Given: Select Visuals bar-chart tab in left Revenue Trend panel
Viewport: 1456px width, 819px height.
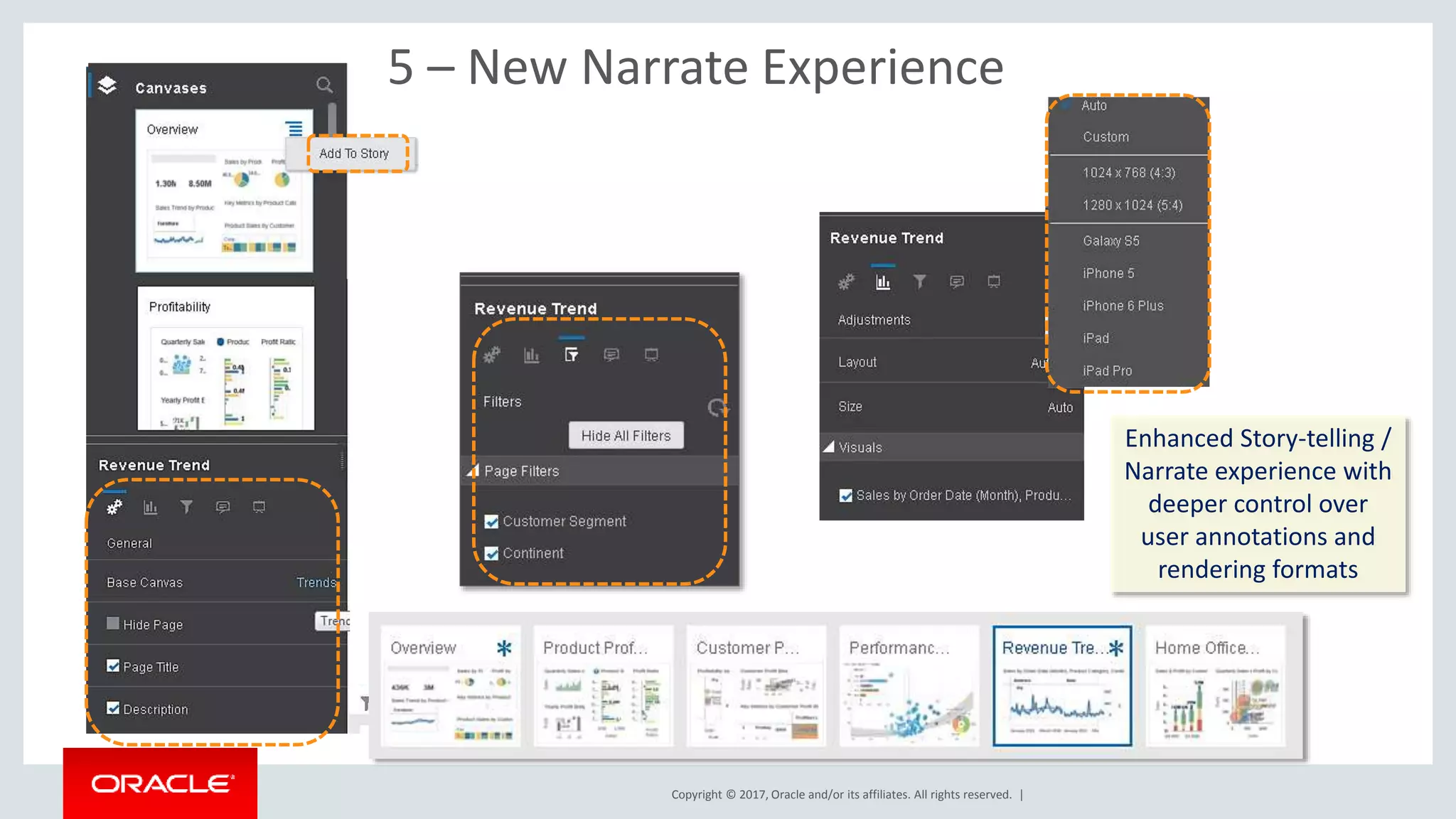Looking at the screenshot, I should pos(151,507).
